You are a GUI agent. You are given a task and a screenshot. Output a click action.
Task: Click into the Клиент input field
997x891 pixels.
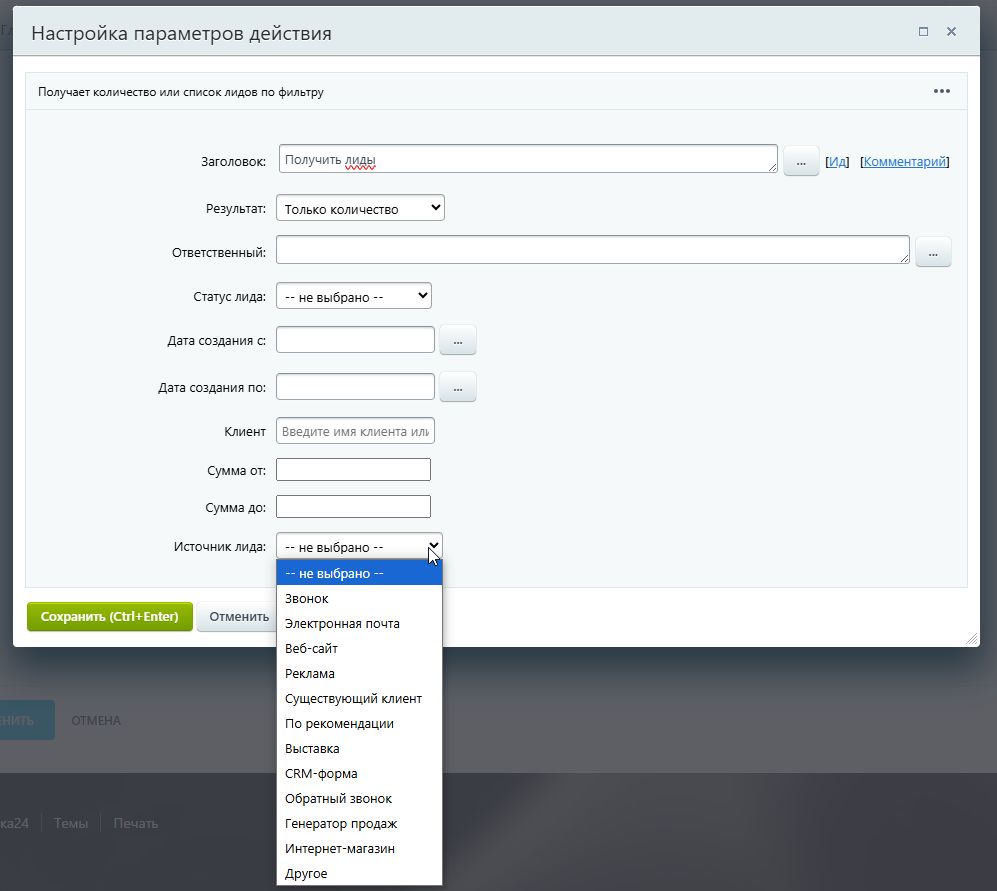(x=355, y=432)
